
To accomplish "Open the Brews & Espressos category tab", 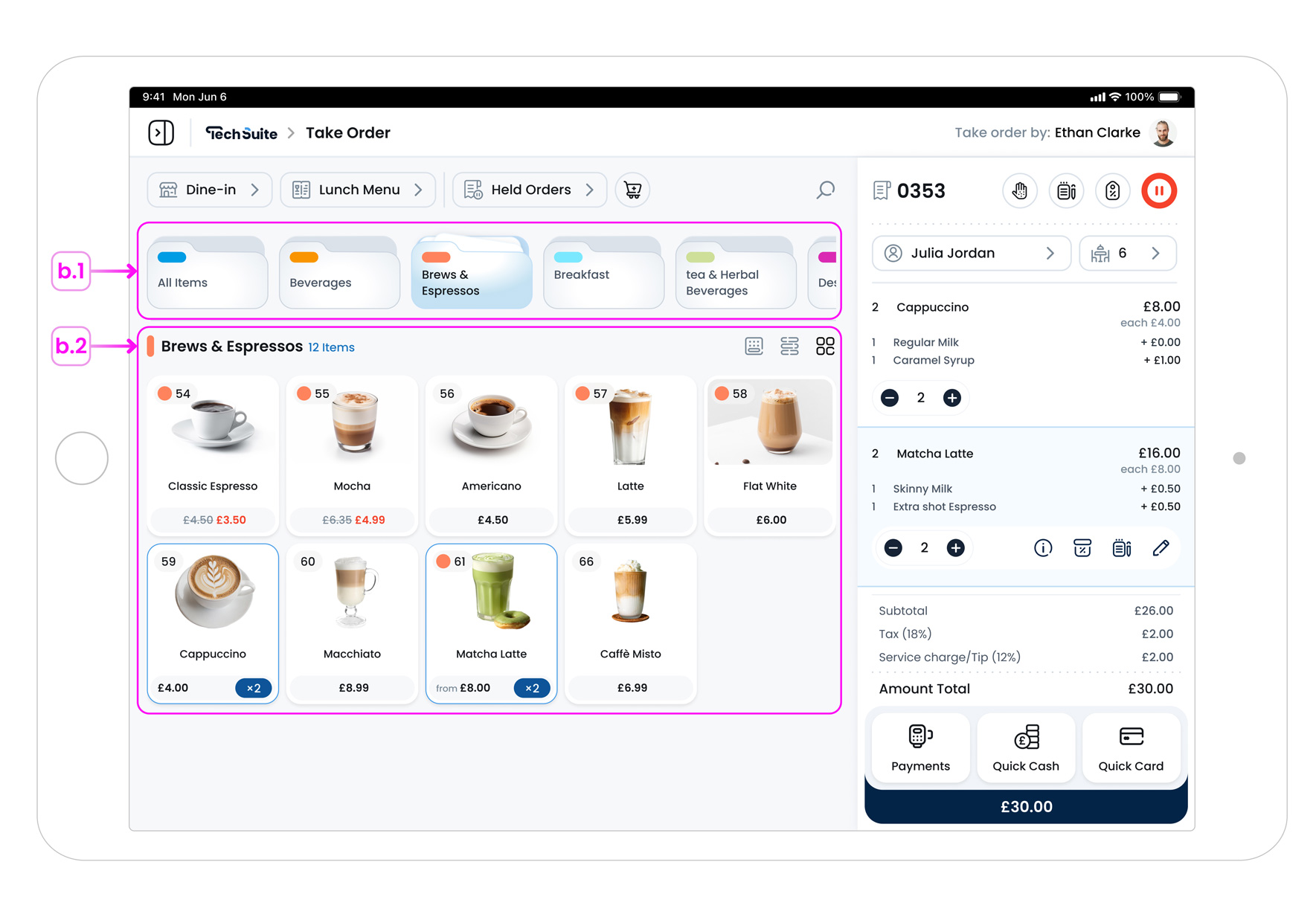I will (x=471, y=274).
